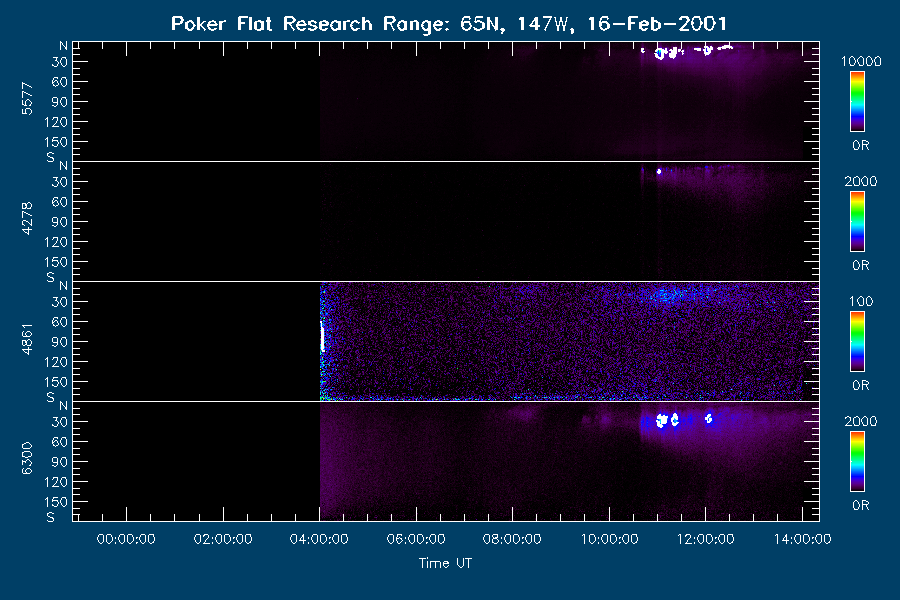The width and height of the screenshot is (900, 600).
Task: Click the 60 tick label of the 4278 panel
Action: pos(60,202)
